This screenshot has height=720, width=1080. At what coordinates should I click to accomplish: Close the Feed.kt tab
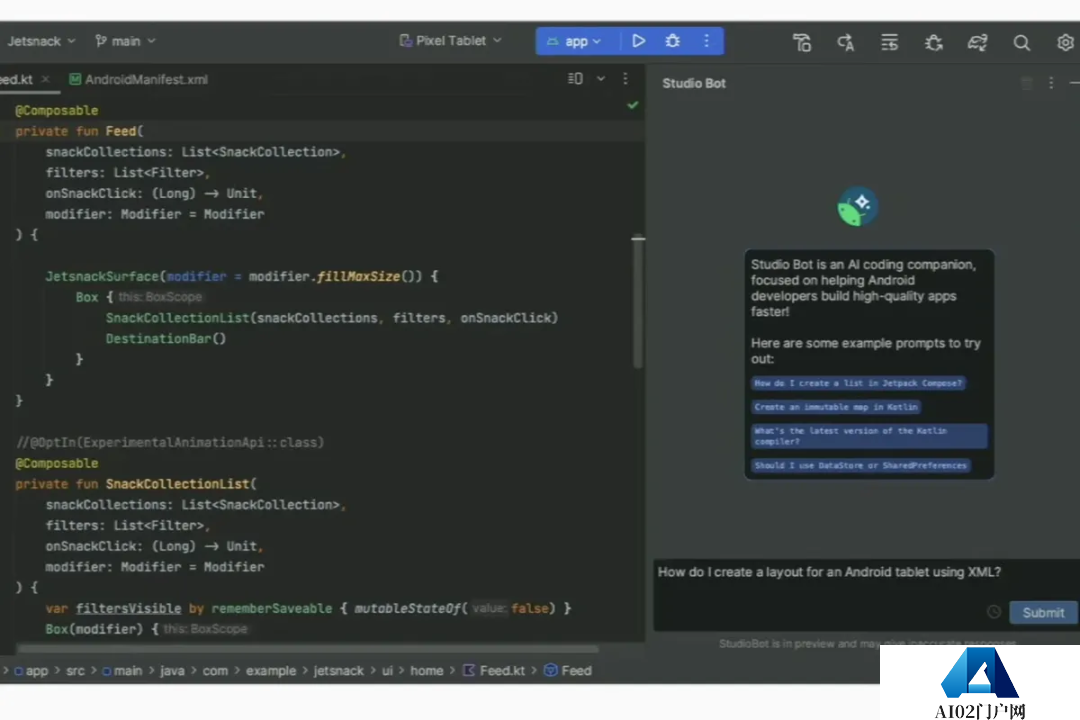[x=45, y=79]
